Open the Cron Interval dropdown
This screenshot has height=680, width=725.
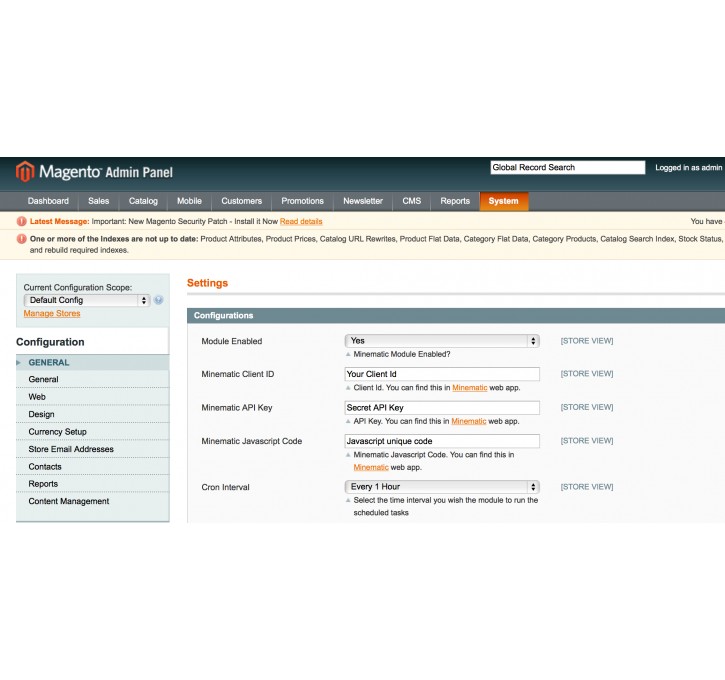(x=442, y=487)
